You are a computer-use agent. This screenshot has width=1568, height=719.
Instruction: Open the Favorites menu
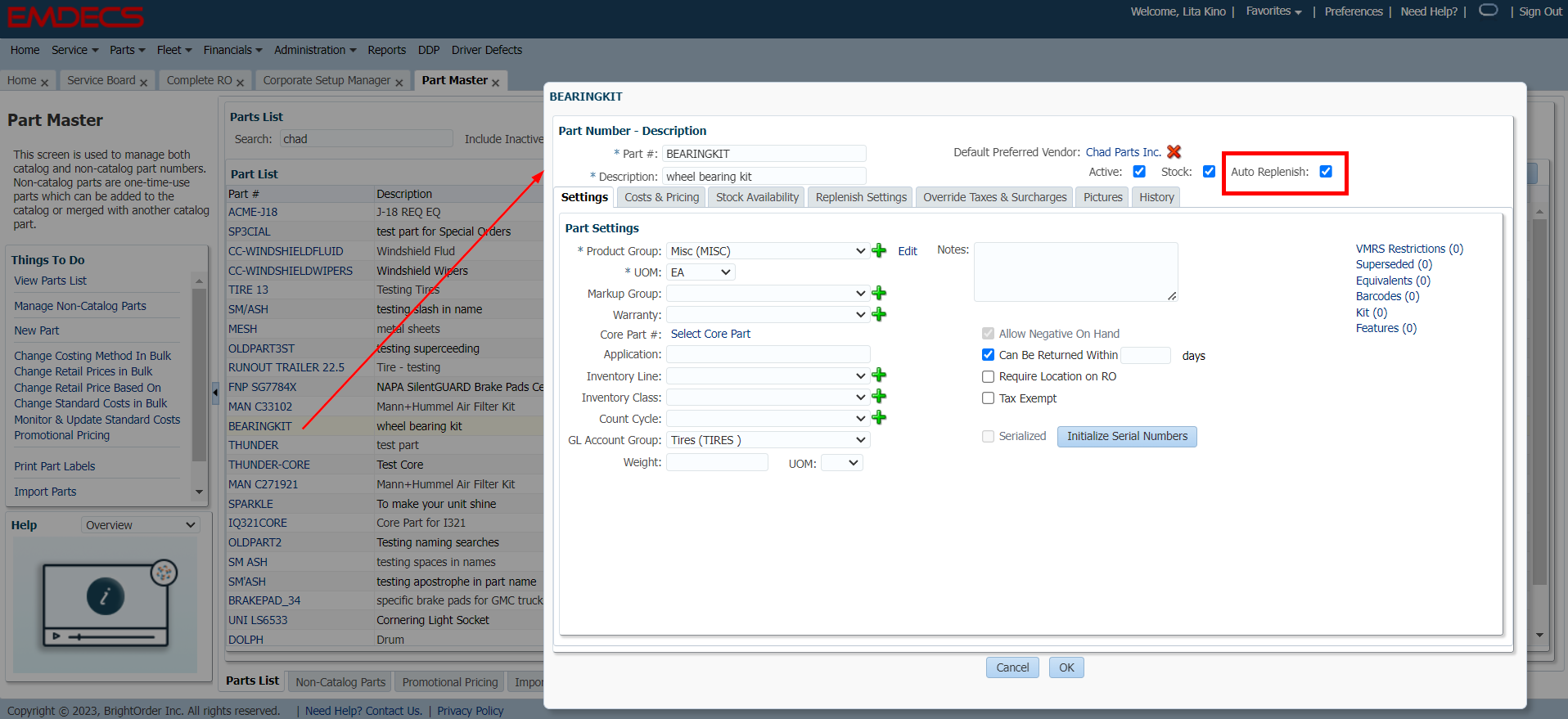pos(1273,11)
